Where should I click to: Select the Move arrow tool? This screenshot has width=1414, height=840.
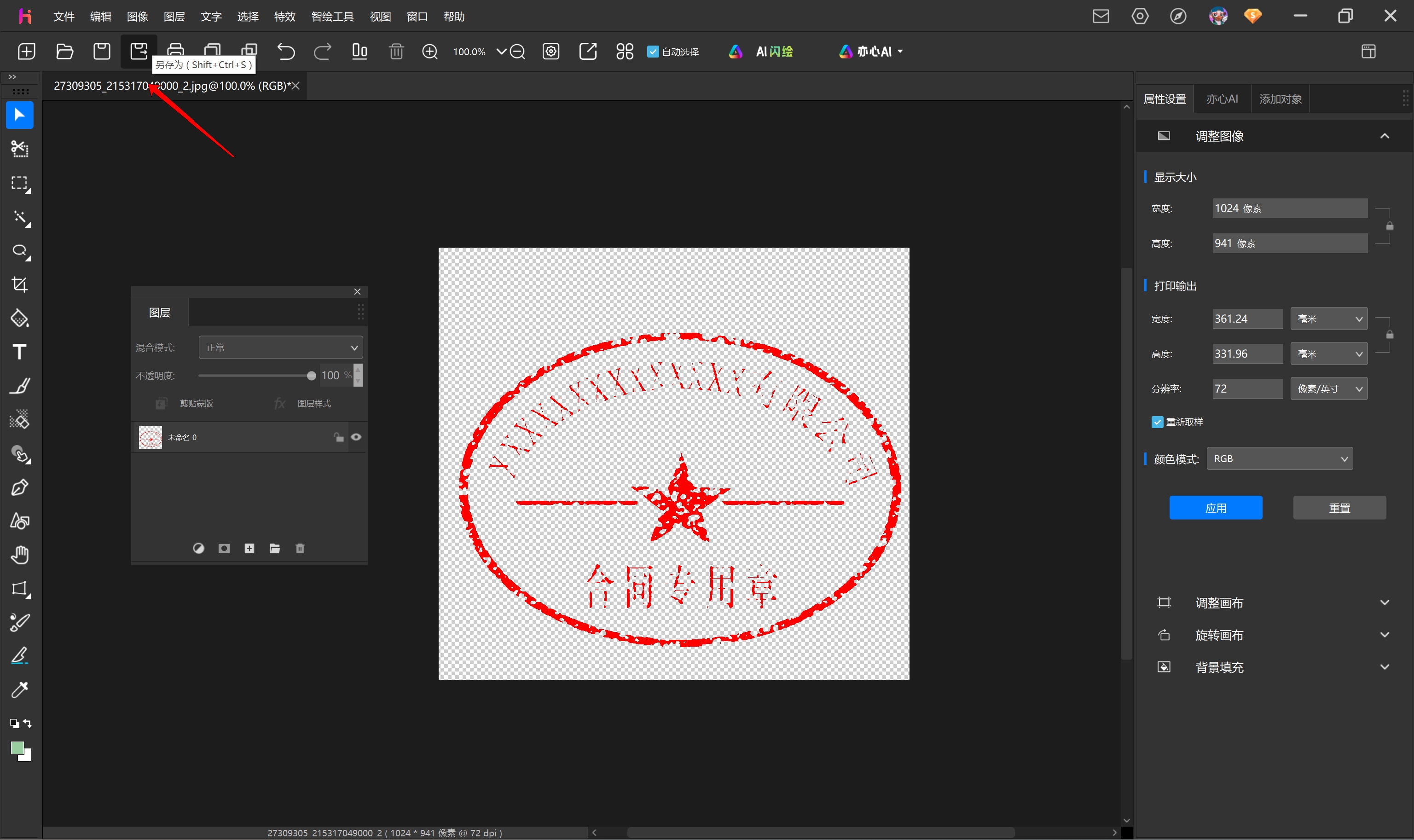pos(20,115)
